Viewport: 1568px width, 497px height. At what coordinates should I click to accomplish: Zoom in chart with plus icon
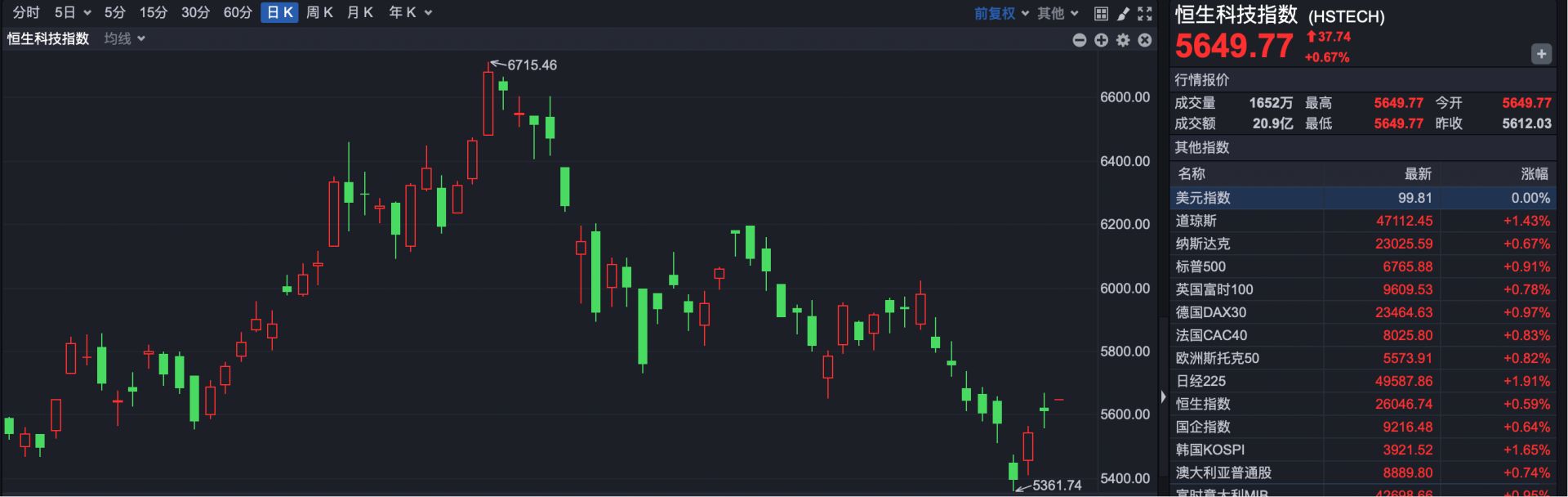point(1102,40)
